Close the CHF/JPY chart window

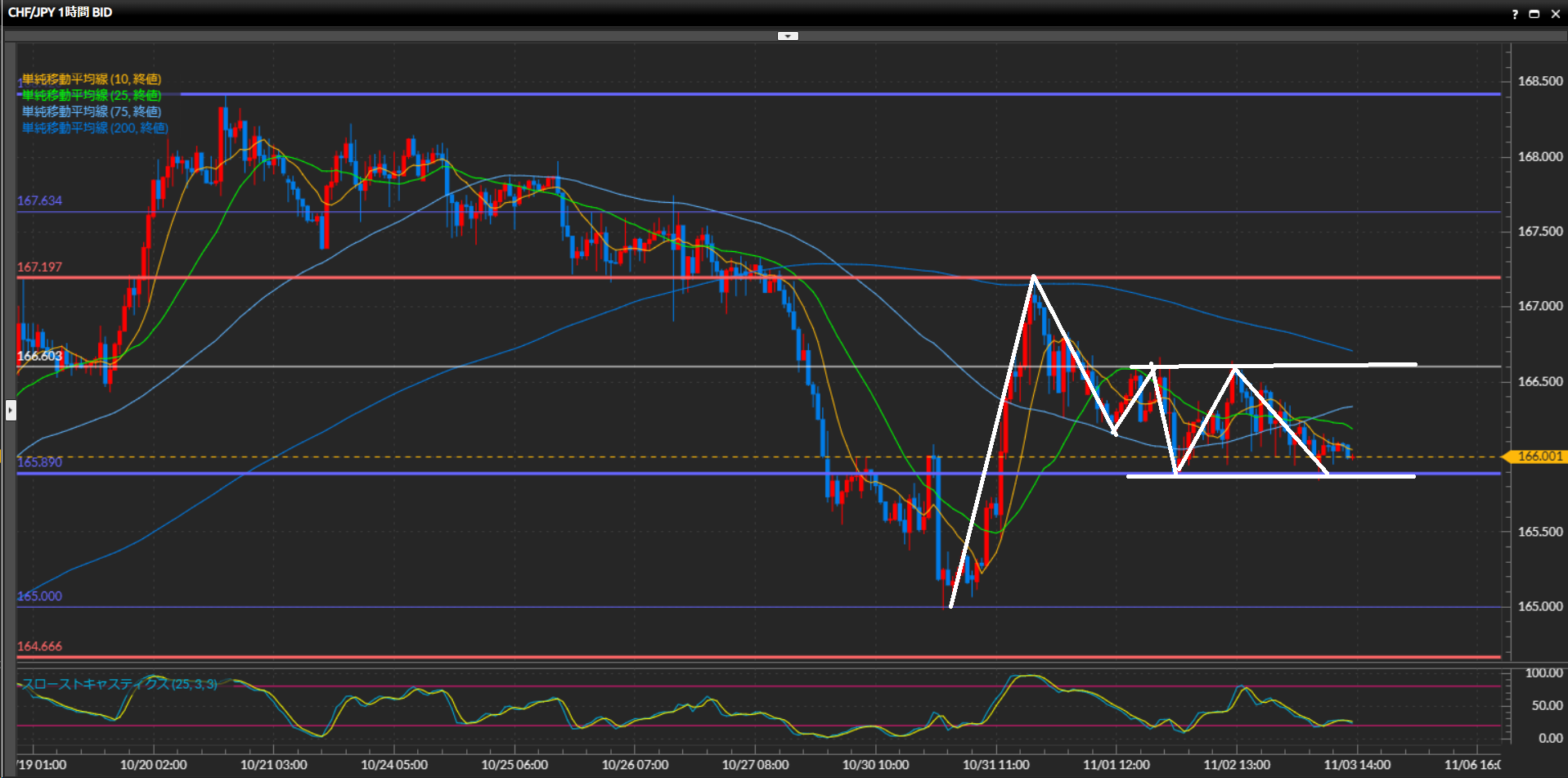pos(1555,14)
